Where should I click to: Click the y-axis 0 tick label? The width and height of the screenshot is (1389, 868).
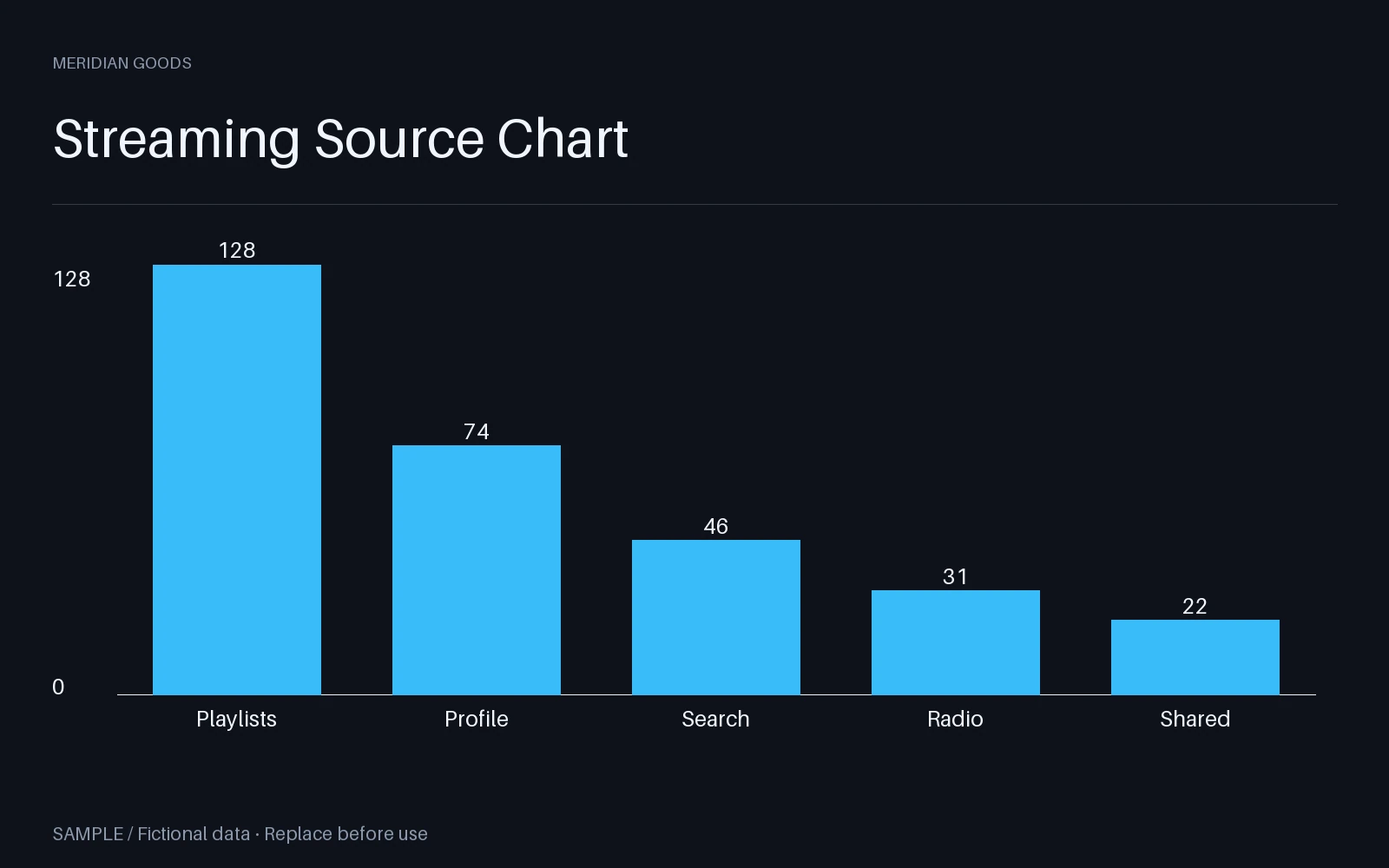pos(58,687)
